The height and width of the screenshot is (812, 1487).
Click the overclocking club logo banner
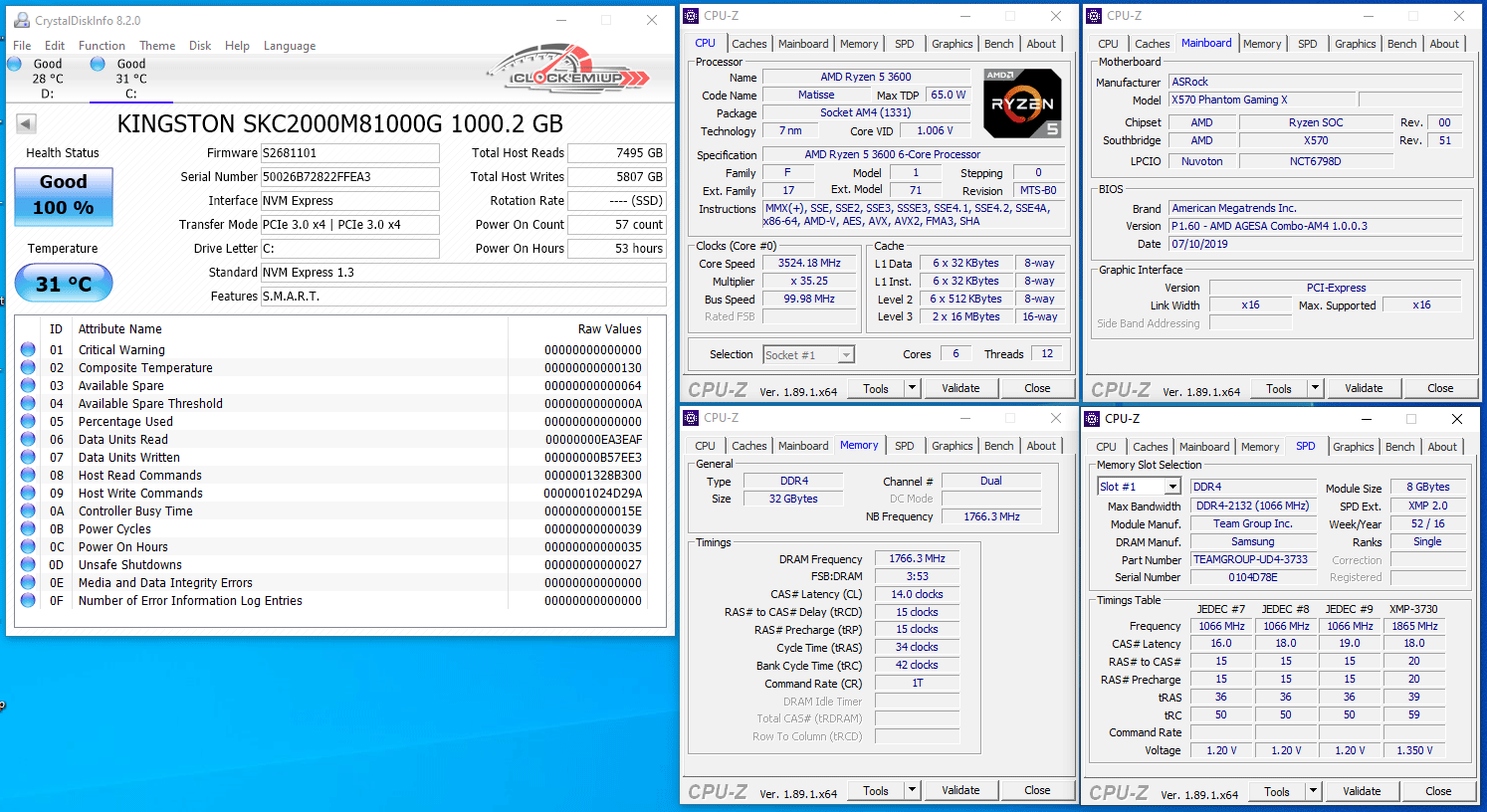pyautogui.click(x=567, y=74)
